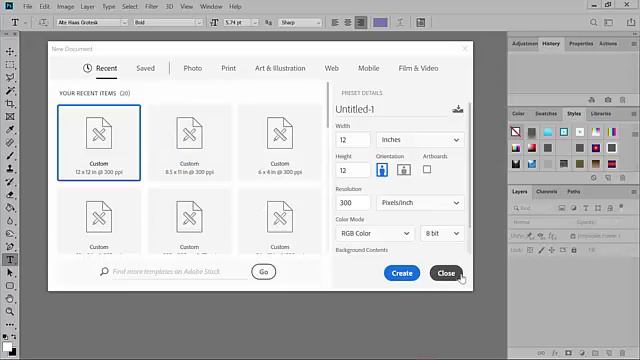Click the create warped text icon
Image resolution: width=640 pixels, height=360 pixels.
(x=400, y=22)
